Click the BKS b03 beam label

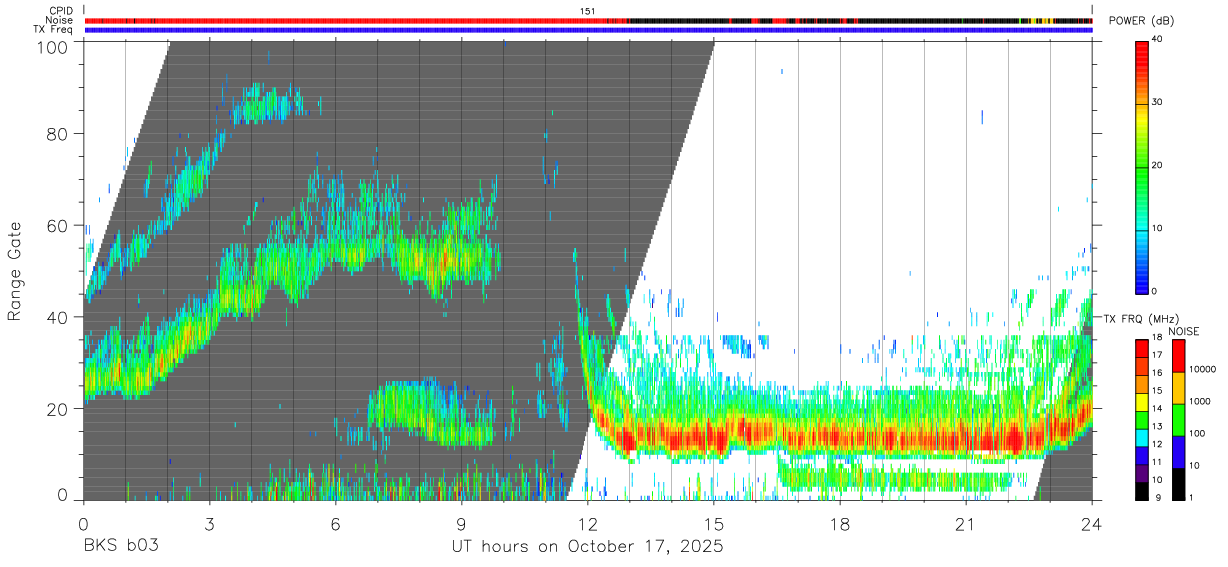[x=120, y=547]
